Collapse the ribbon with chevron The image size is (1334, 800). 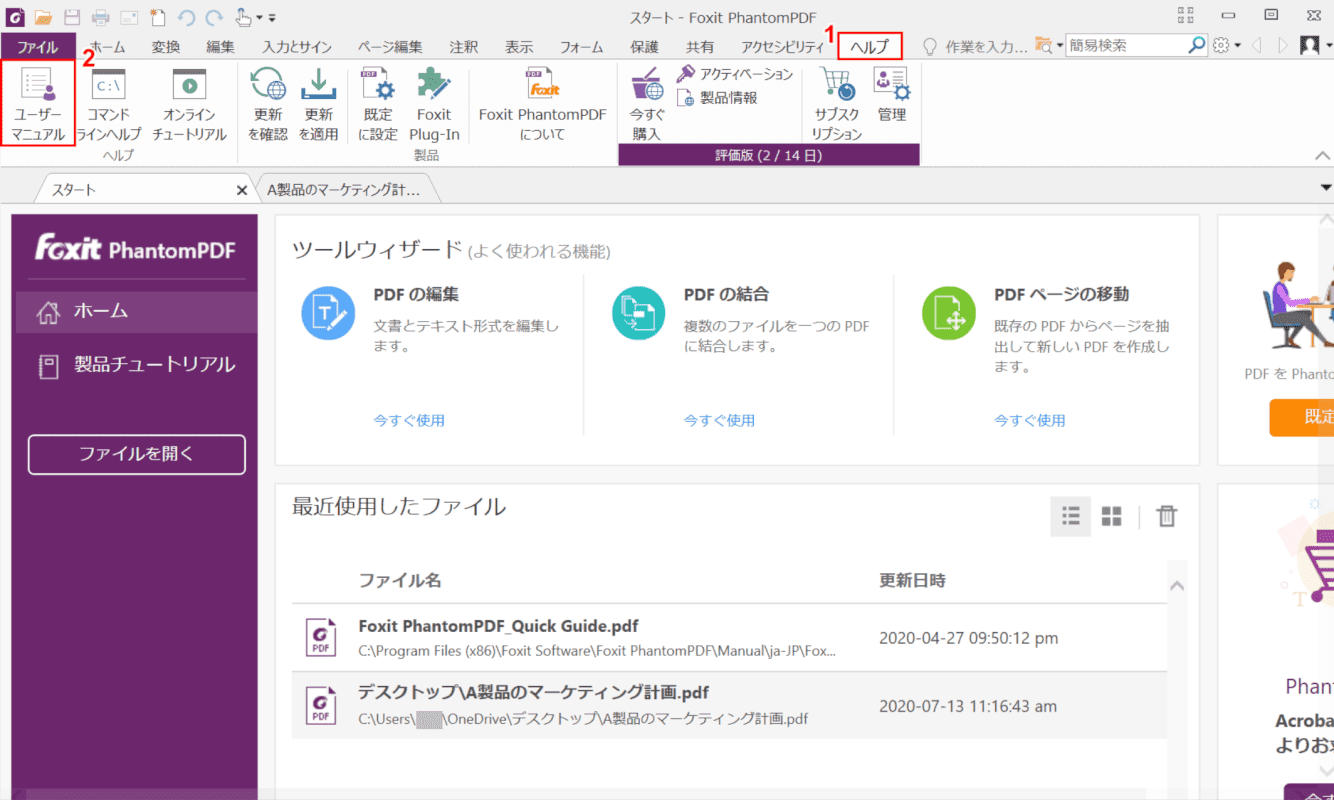1322,155
